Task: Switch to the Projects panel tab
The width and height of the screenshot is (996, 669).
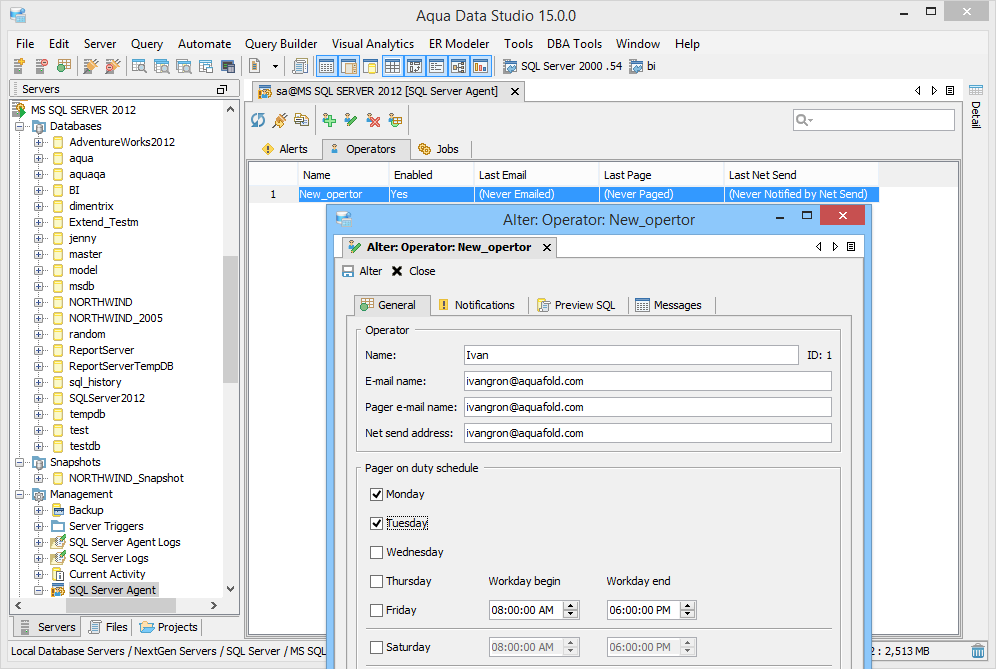Action: [x=169, y=627]
